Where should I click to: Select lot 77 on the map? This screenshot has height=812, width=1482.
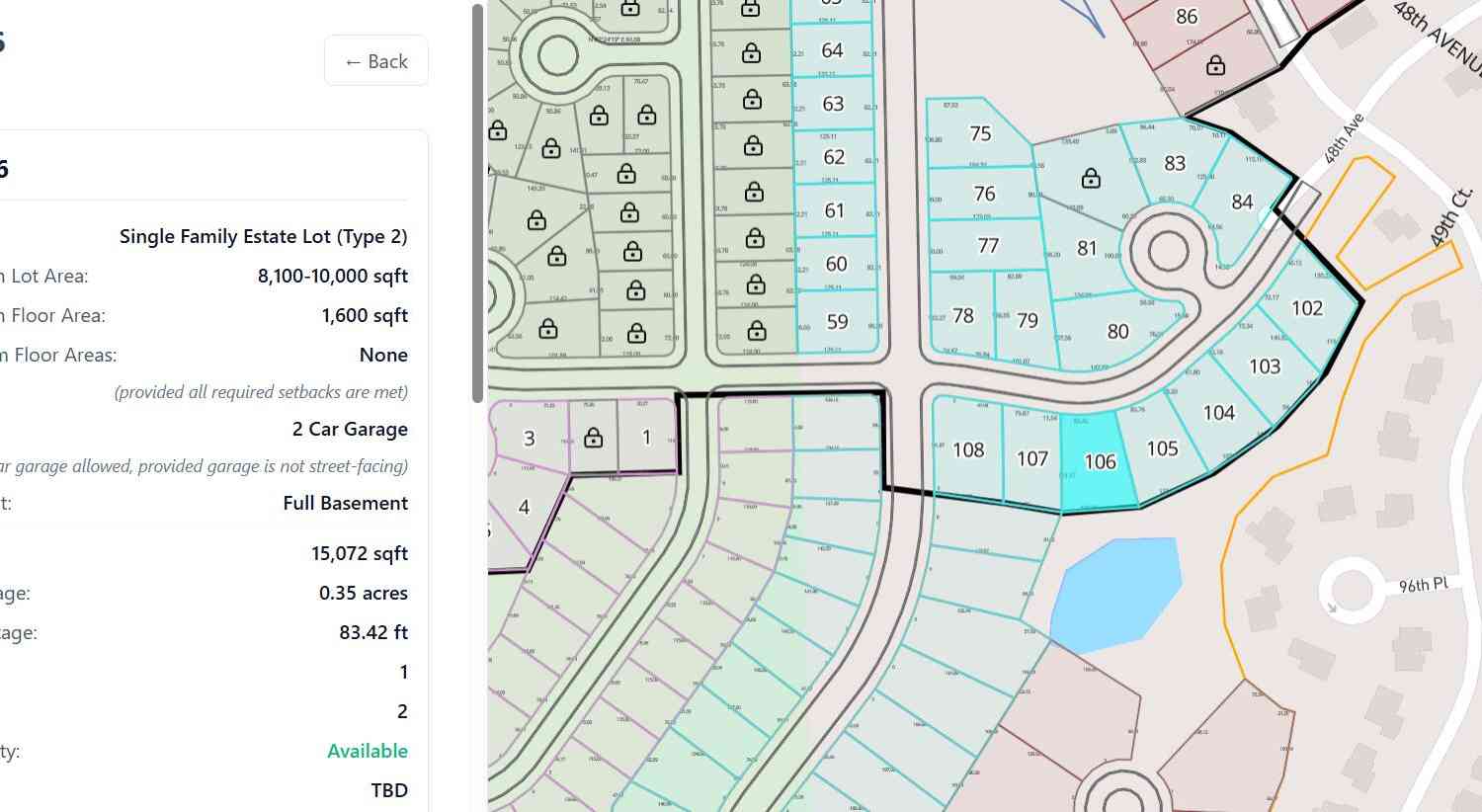[988, 245]
